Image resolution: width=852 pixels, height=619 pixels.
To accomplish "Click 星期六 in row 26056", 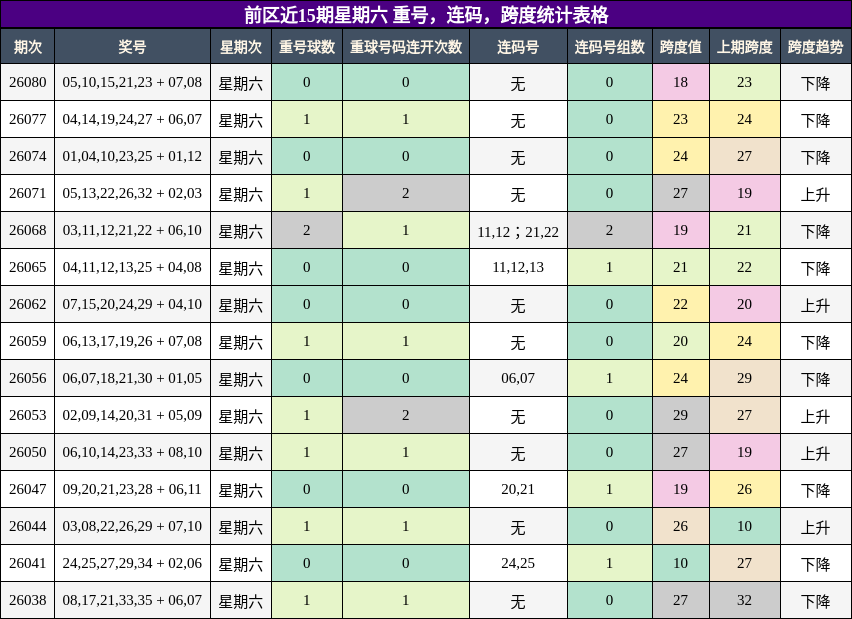I will pos(241,379).
